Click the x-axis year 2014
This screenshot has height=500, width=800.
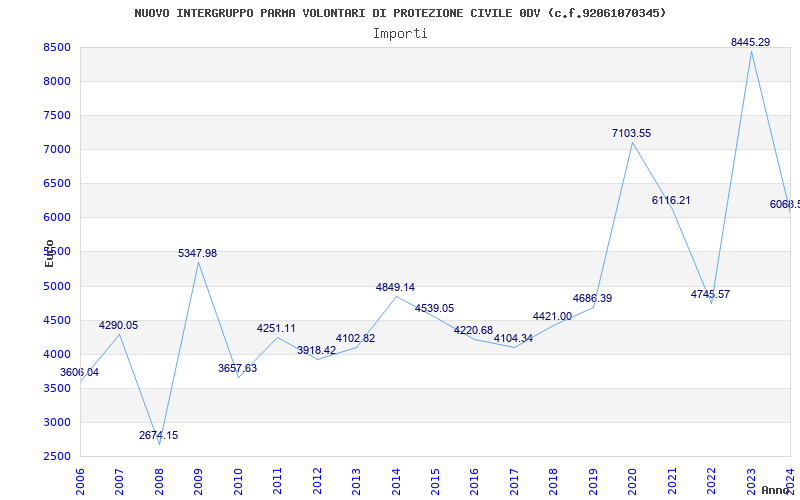point(395,481)
